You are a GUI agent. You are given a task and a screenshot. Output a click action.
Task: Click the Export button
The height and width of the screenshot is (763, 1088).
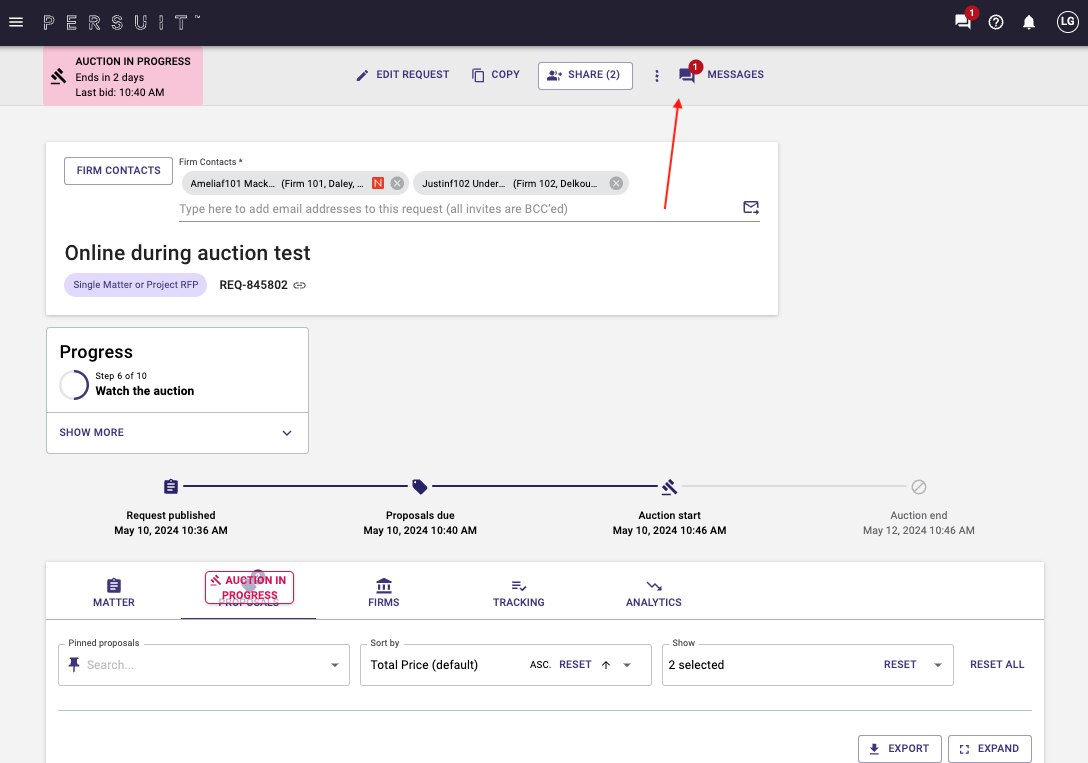tap(899, 749)
